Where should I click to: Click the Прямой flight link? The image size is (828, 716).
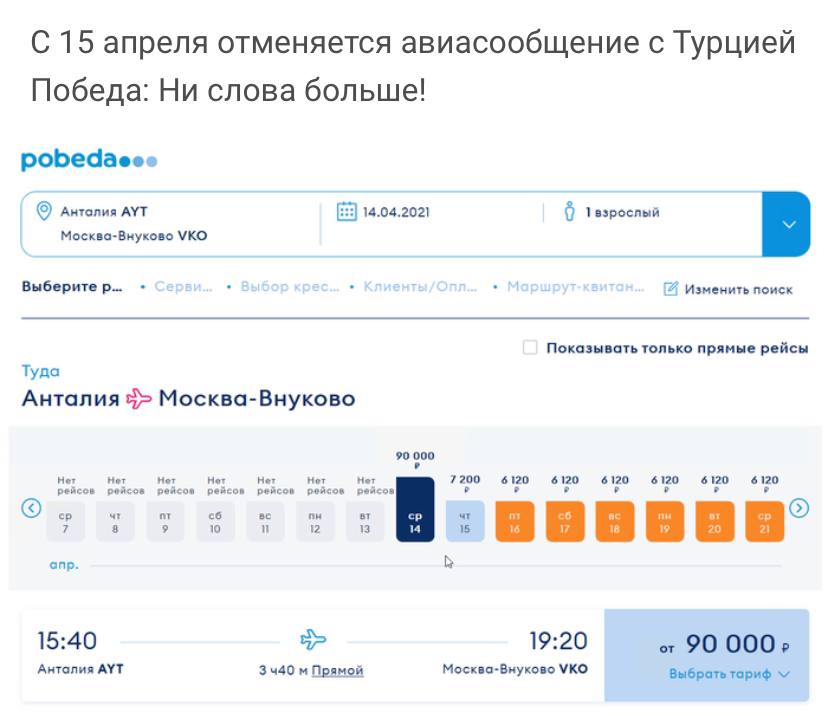(x=337, y=671)
